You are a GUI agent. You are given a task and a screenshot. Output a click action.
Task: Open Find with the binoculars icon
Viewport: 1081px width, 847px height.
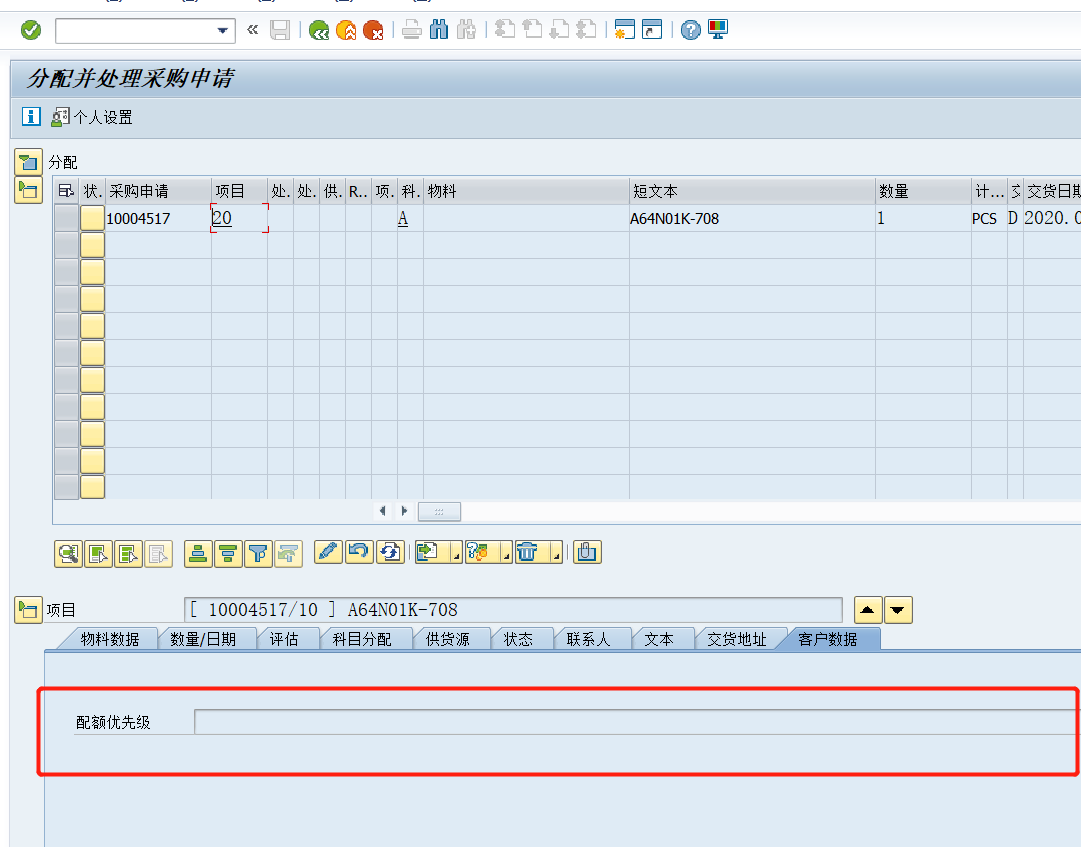pos(439,29)
